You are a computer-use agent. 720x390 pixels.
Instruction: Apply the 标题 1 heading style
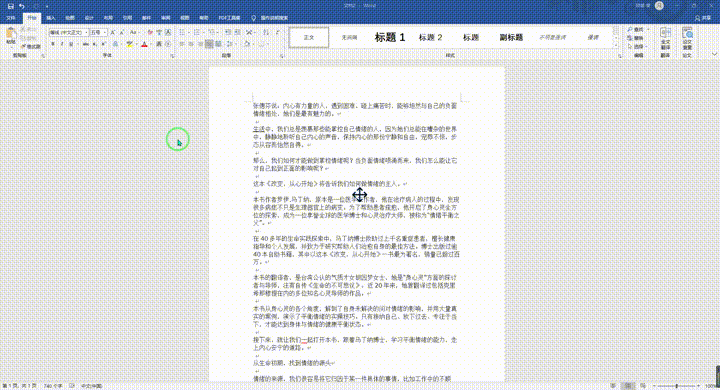(389, 37)
